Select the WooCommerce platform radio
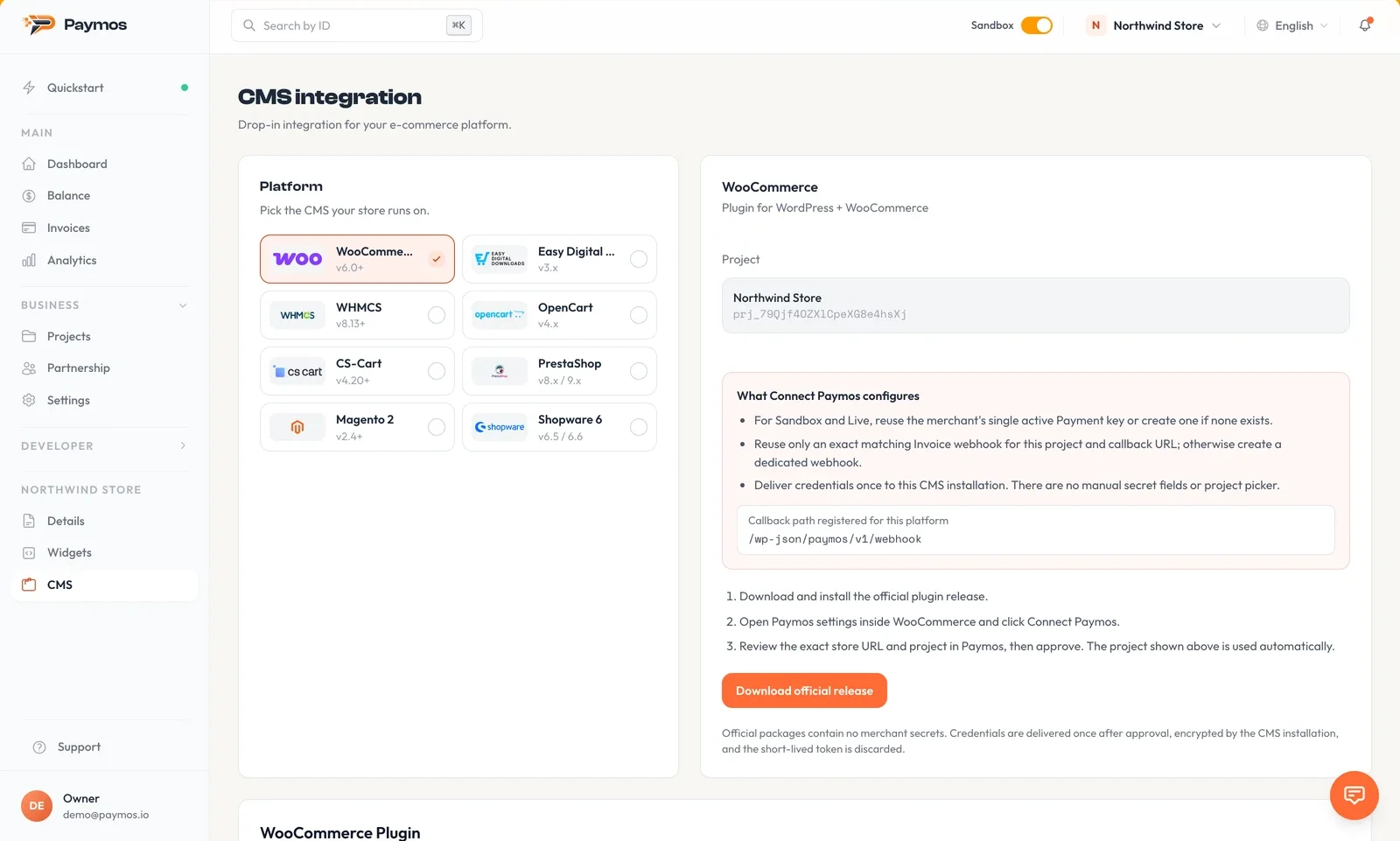Image resolution: width=1400 pixels, height=841 pixels. tap(437, 259)
